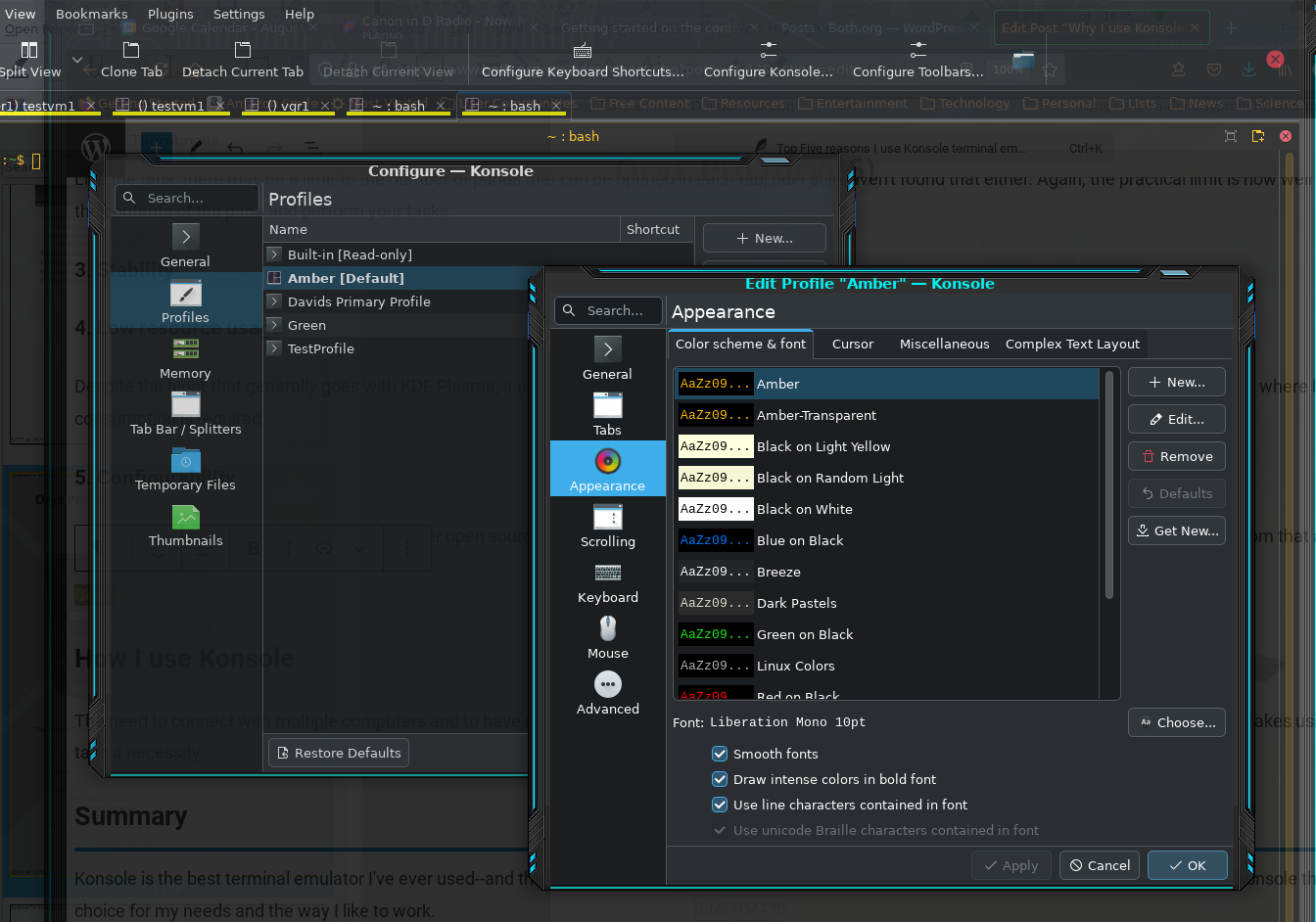Select Appearance page in Edit Profile sidebar
This screenshot has height=922, width=1316.
pos(607,469)
